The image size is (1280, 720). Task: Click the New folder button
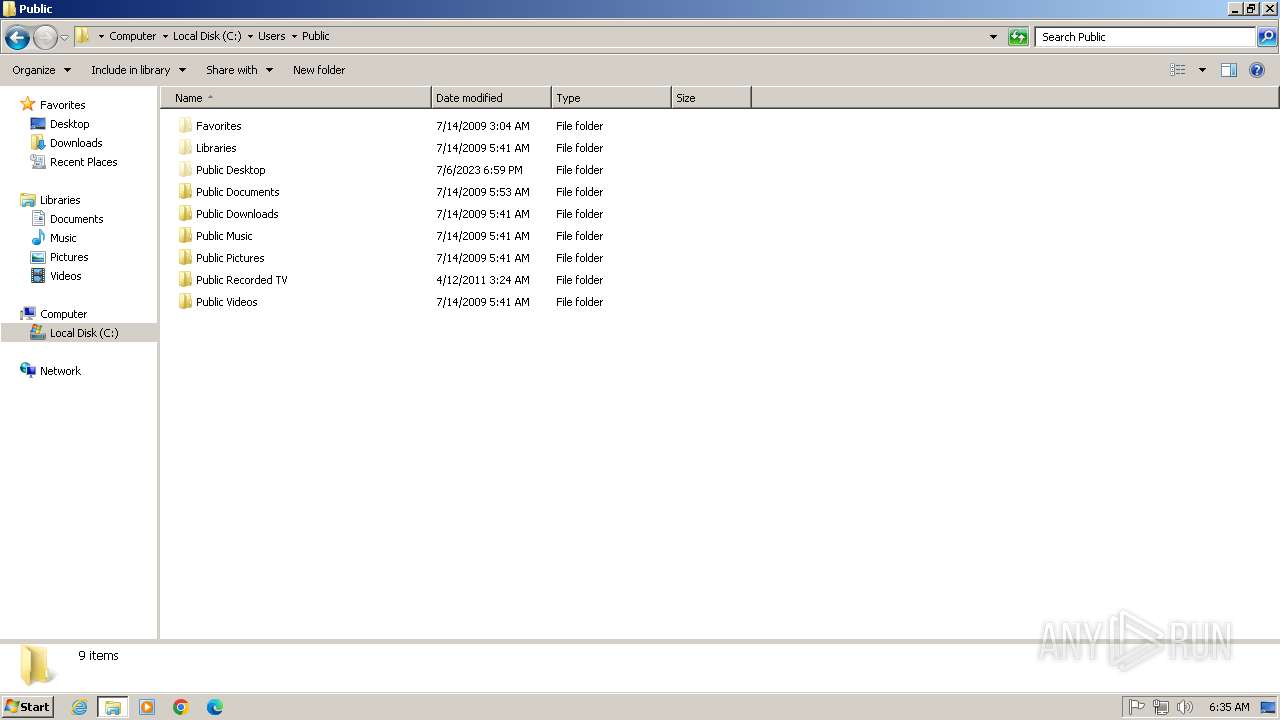pyautogui.click(x=319, y=70)
